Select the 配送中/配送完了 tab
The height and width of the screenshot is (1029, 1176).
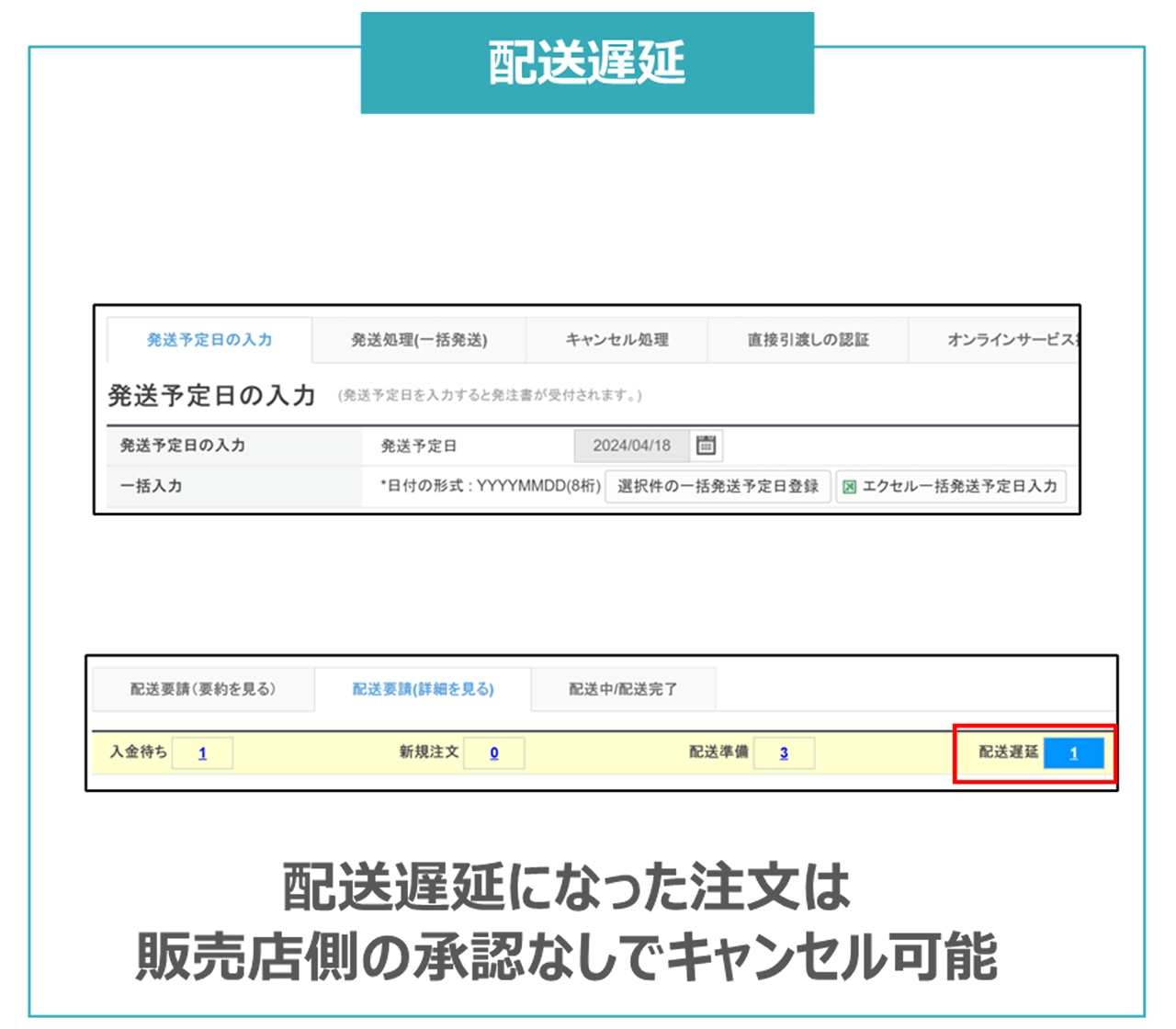(x=623, y=689)
